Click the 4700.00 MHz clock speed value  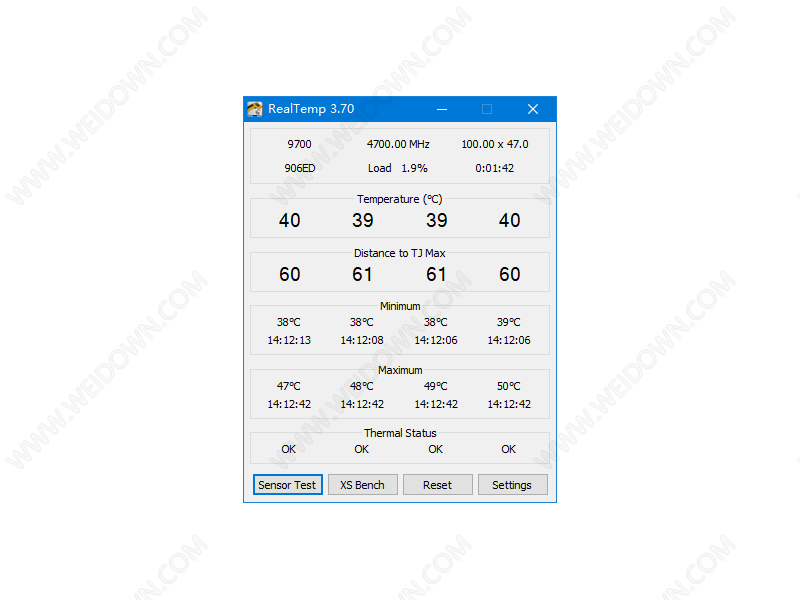[x=398, y=144]
